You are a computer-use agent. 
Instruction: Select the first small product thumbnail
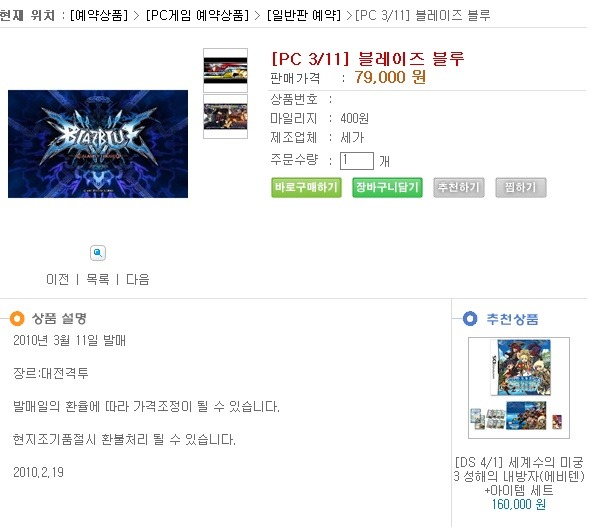tap(225, 70)
